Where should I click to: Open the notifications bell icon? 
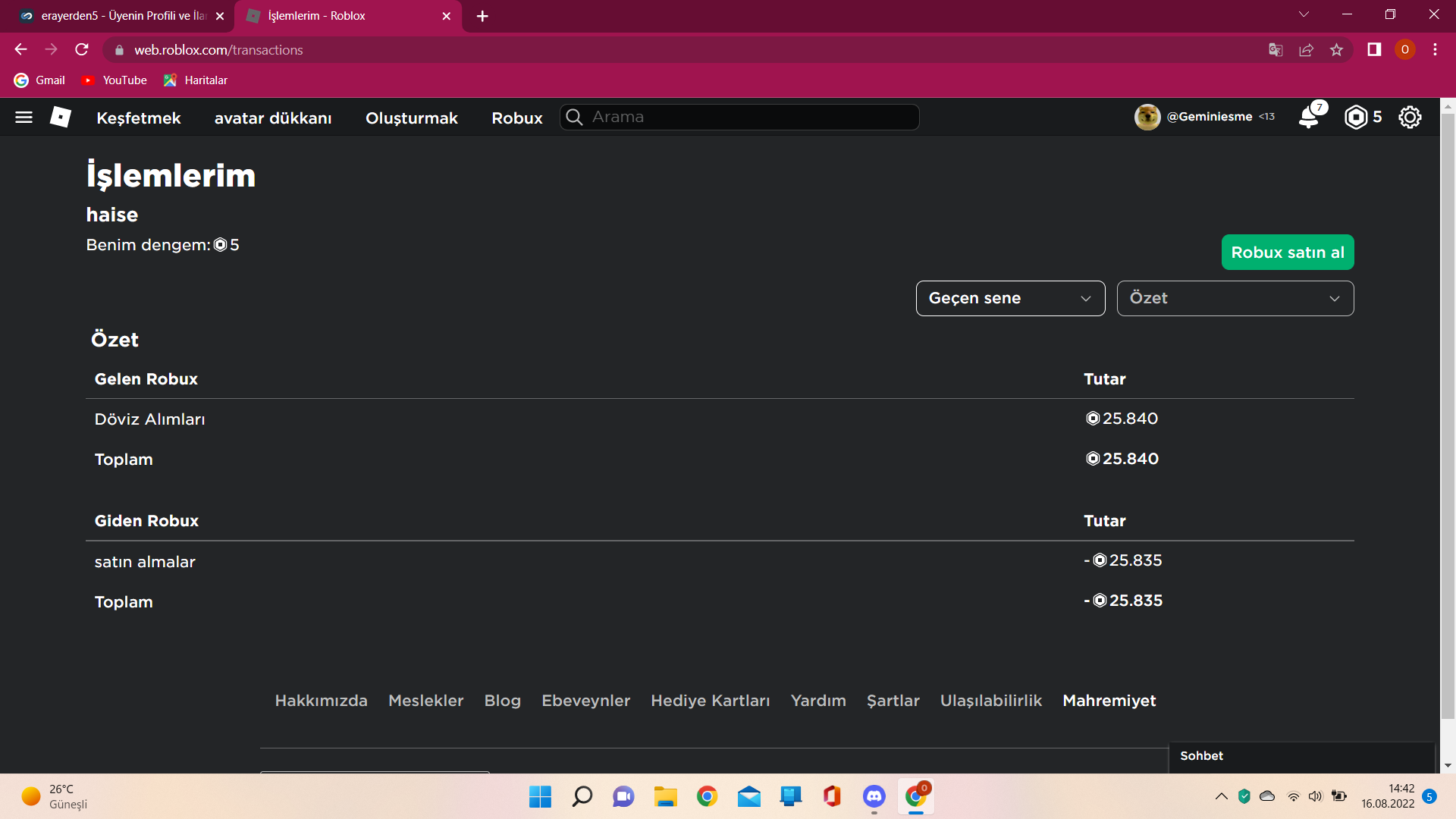coord(1309,117)
